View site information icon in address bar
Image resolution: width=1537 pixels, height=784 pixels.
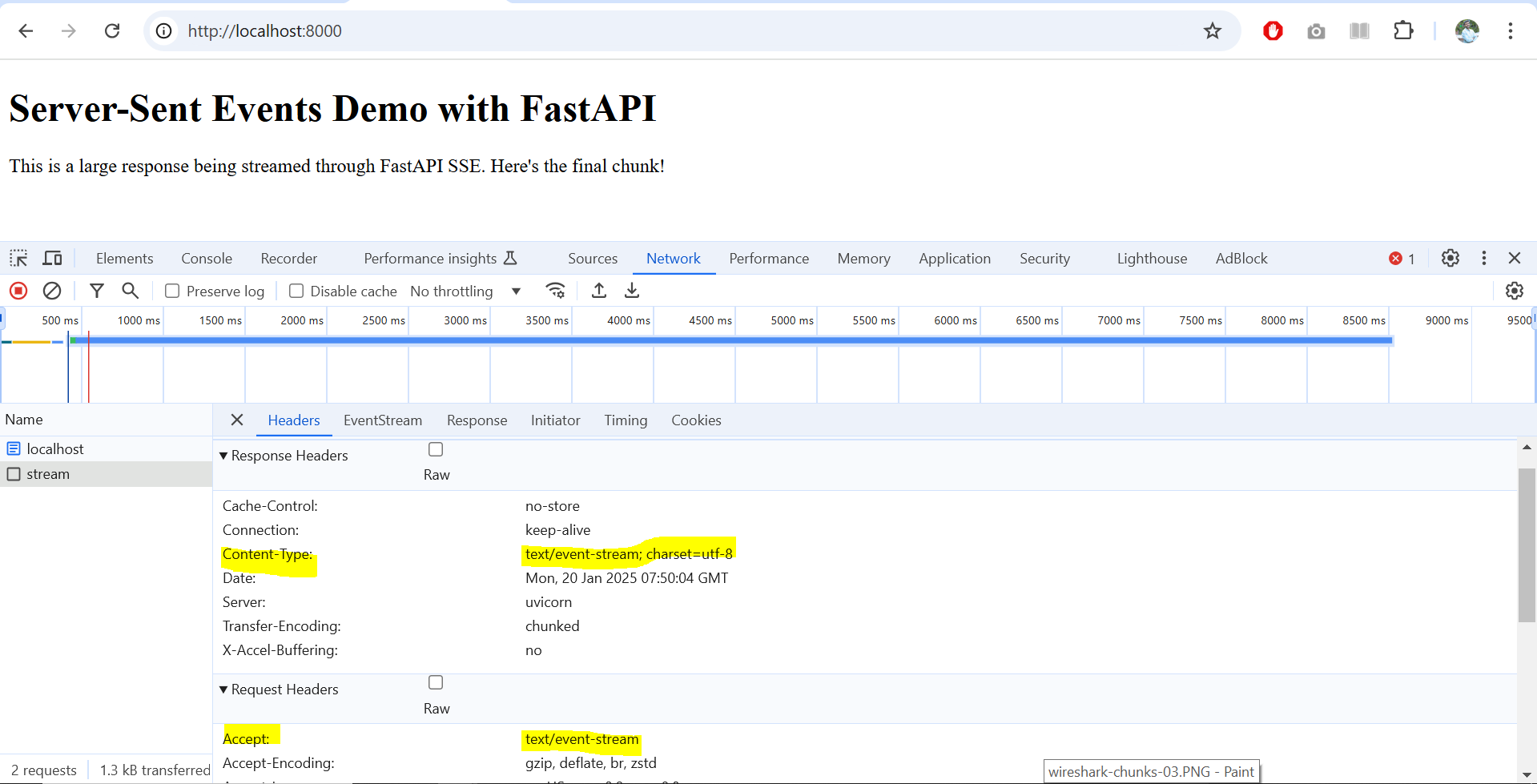coord(163,31)
